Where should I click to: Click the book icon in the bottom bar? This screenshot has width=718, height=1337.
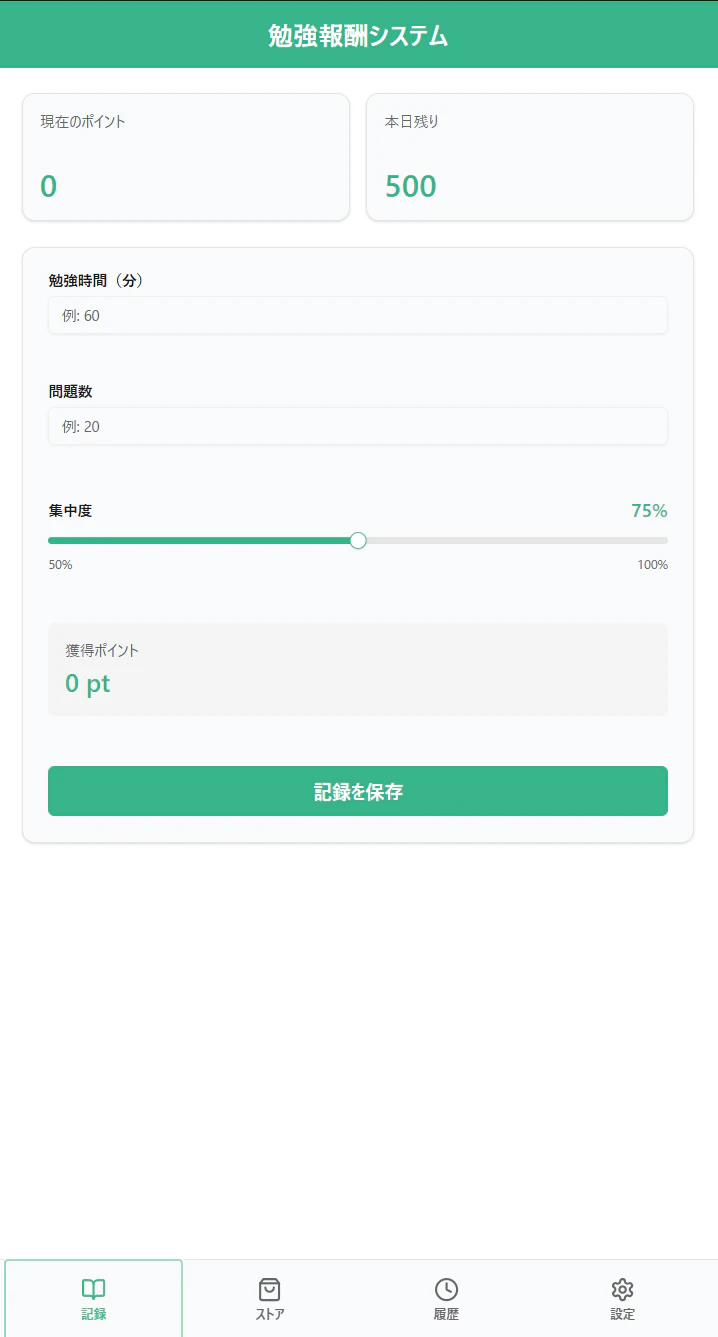pyautogui.click(x=93, y=1288)
